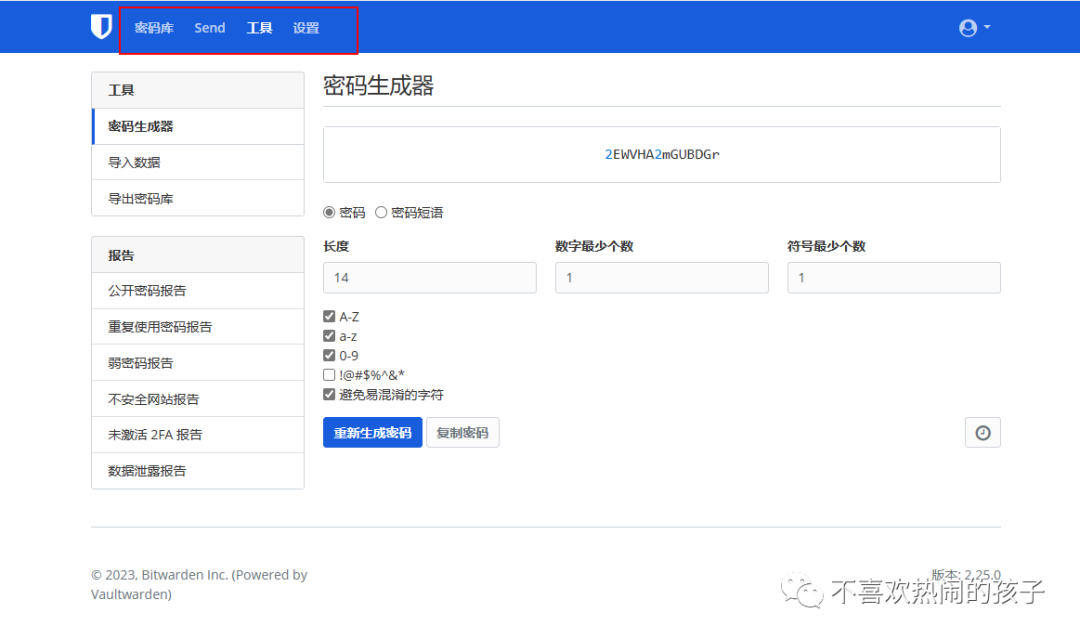This screenshot has height=639, width=1080.
Task: Select the 密码短语 radio button
Action: (381, 212)
